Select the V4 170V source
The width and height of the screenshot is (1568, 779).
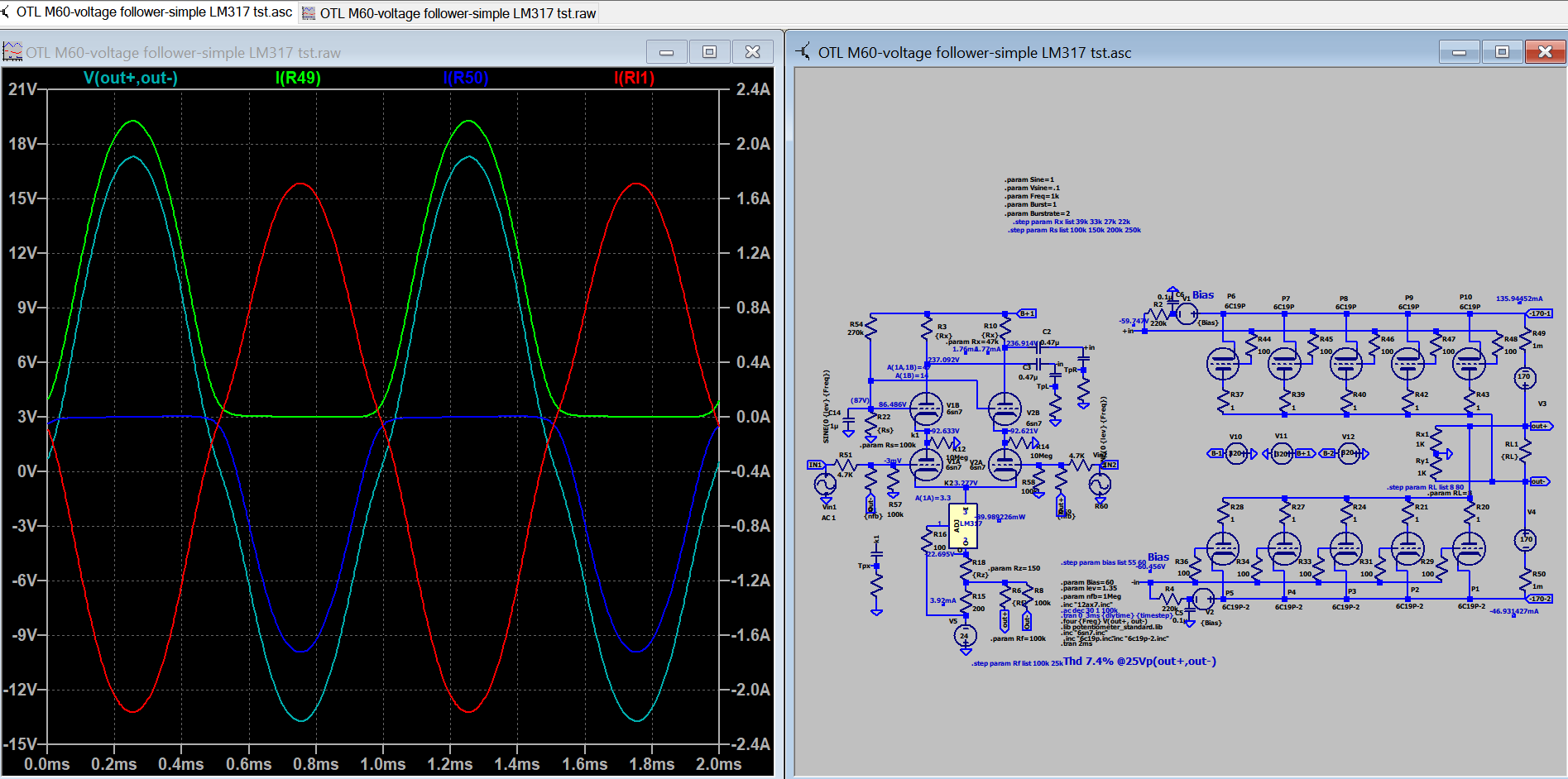1524,540
